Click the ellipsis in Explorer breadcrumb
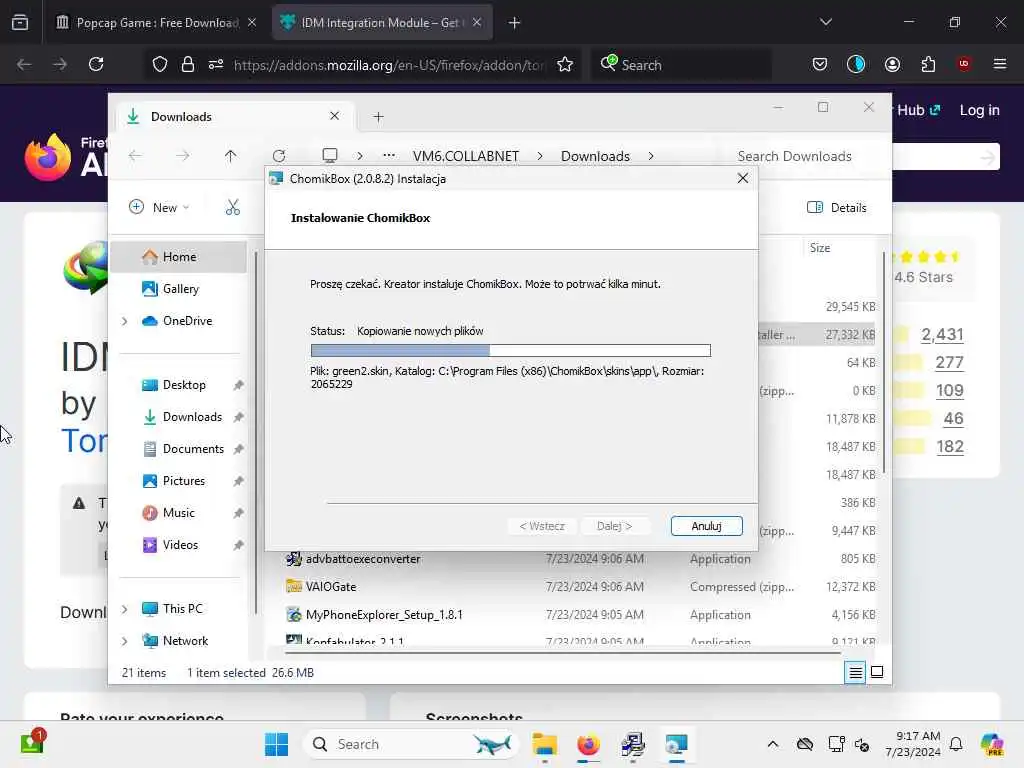Viewport: 1024px width, 768px height. tap(389, 155)
